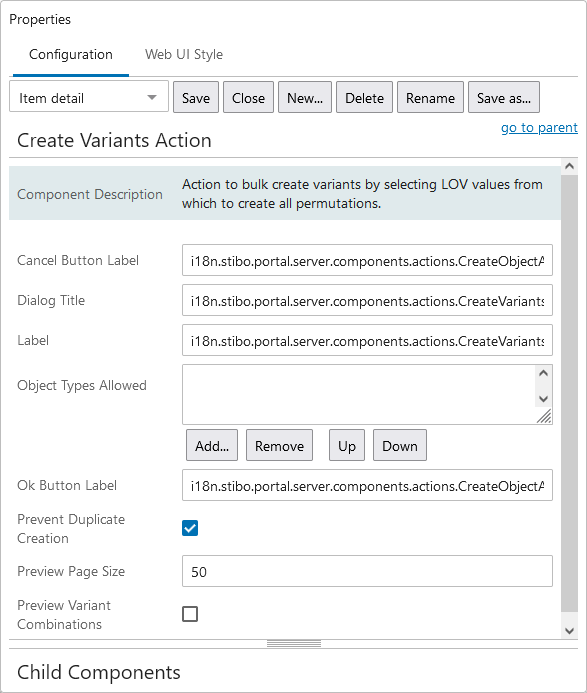Click the Save as... button
The width and height of the screenshot is (587, 693).
[x=504, y=97]
